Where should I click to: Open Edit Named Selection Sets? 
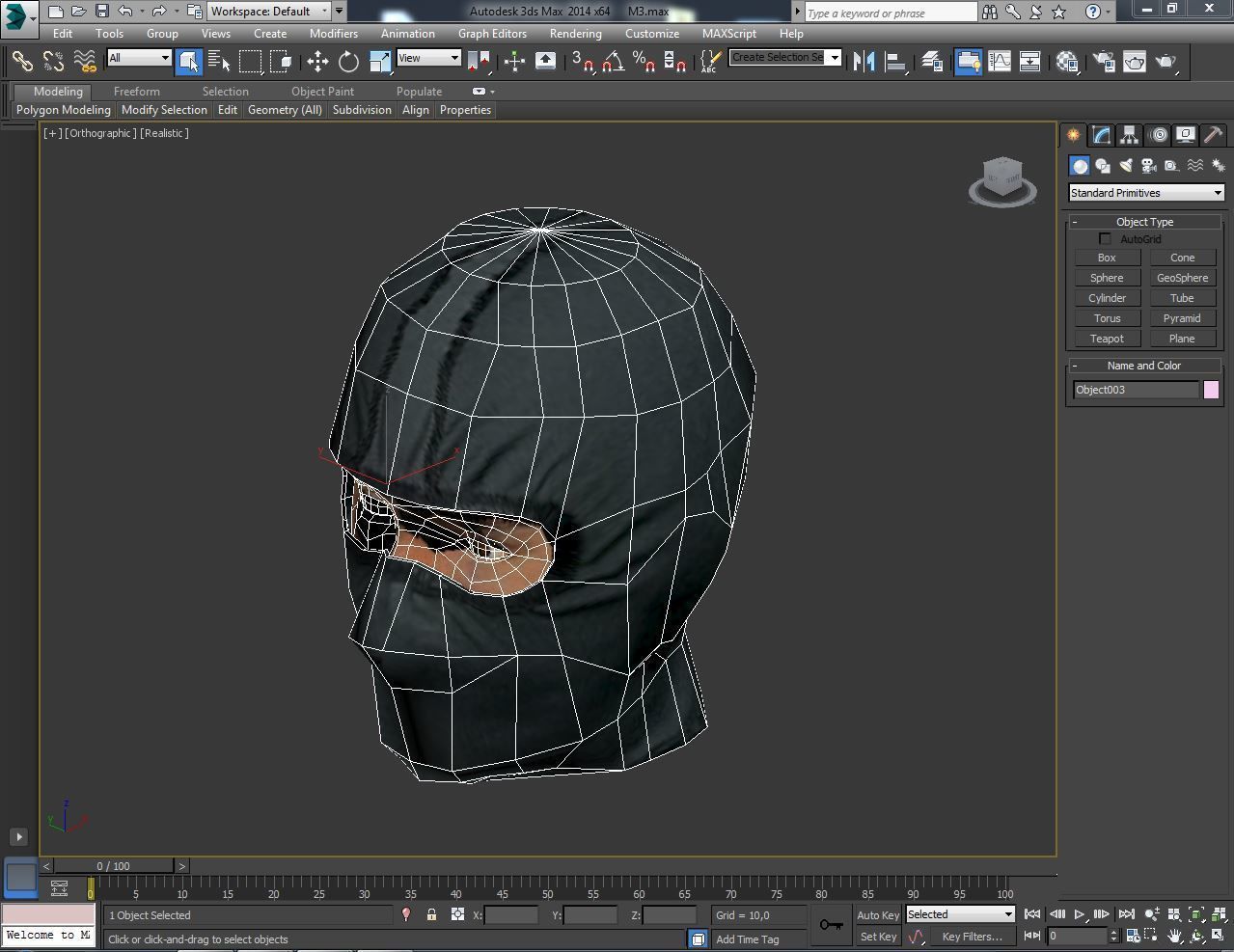point(710,62)
